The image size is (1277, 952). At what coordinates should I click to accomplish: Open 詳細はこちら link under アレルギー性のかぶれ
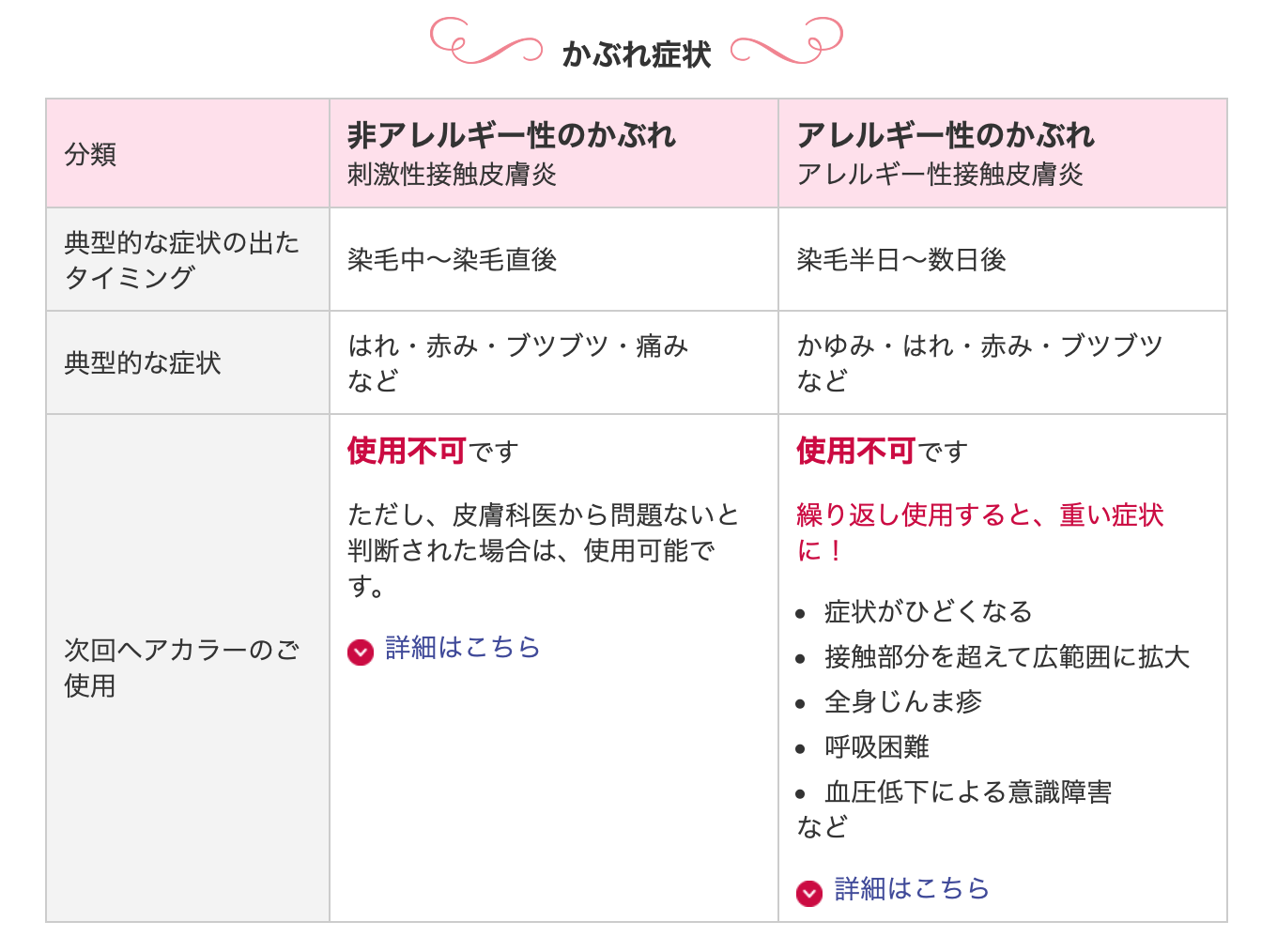point(912,888)
